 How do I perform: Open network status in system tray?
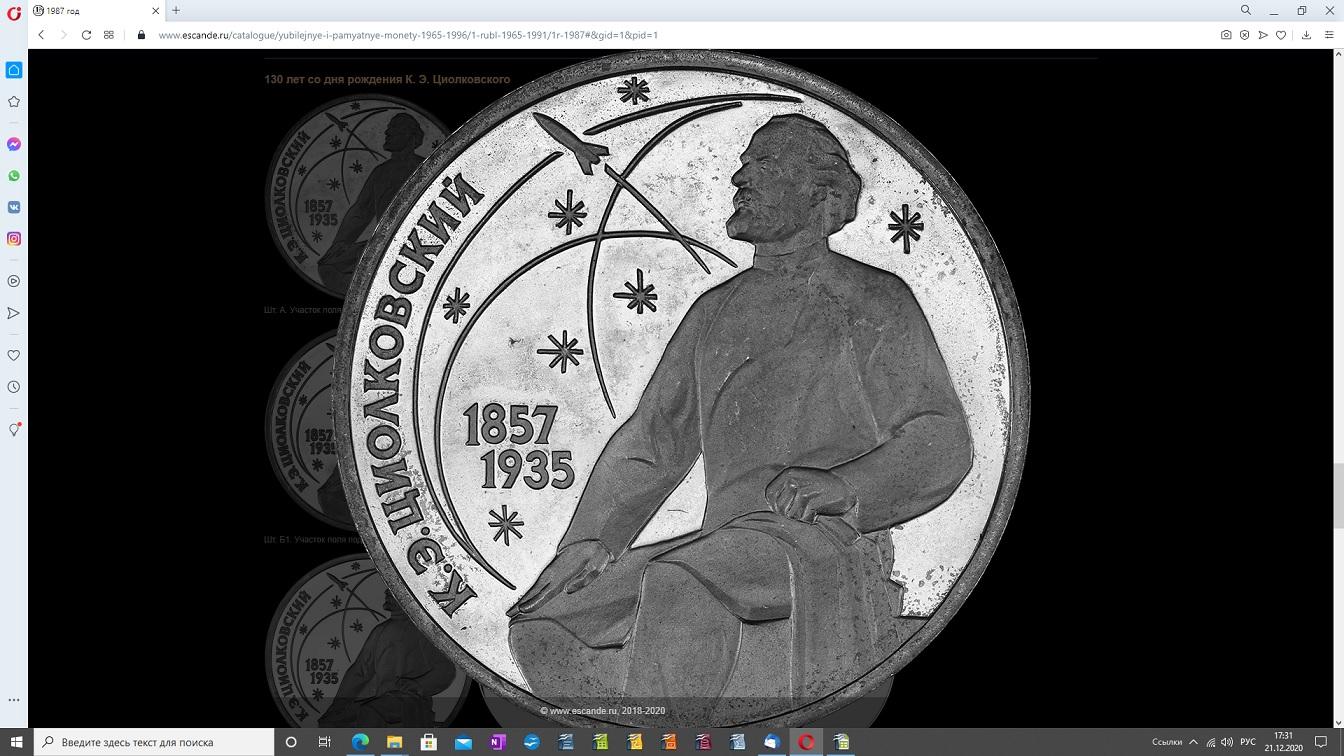click(x=1210, y=742)
